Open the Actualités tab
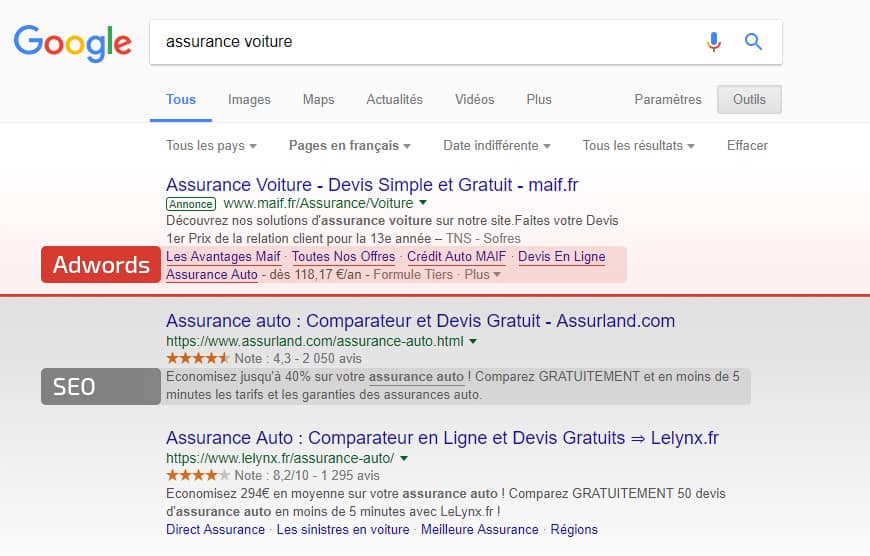The image size is (870, 556). point(394,100)
